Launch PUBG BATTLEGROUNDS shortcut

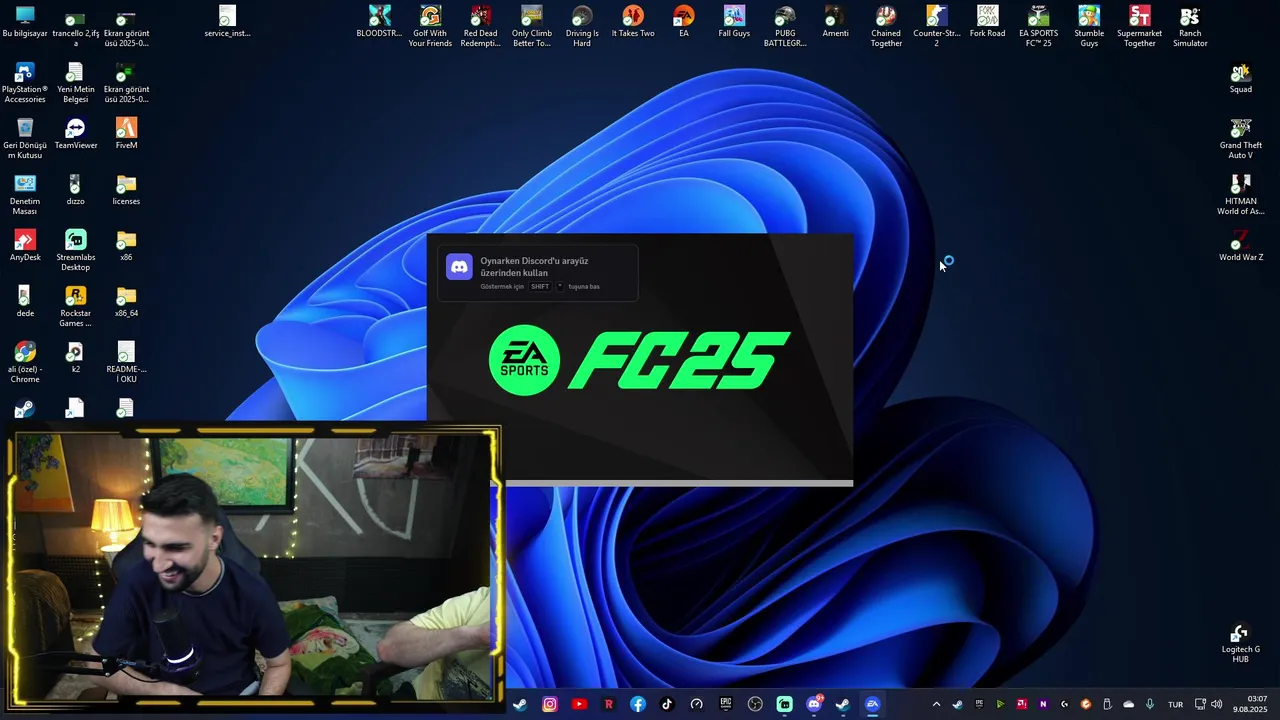[x=785, y=27]
